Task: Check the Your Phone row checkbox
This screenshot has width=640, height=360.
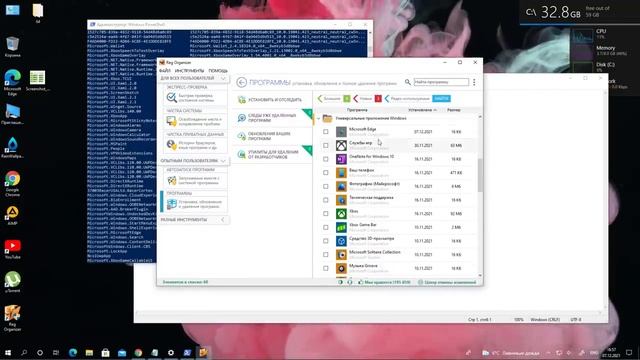Action: [325, 173]
